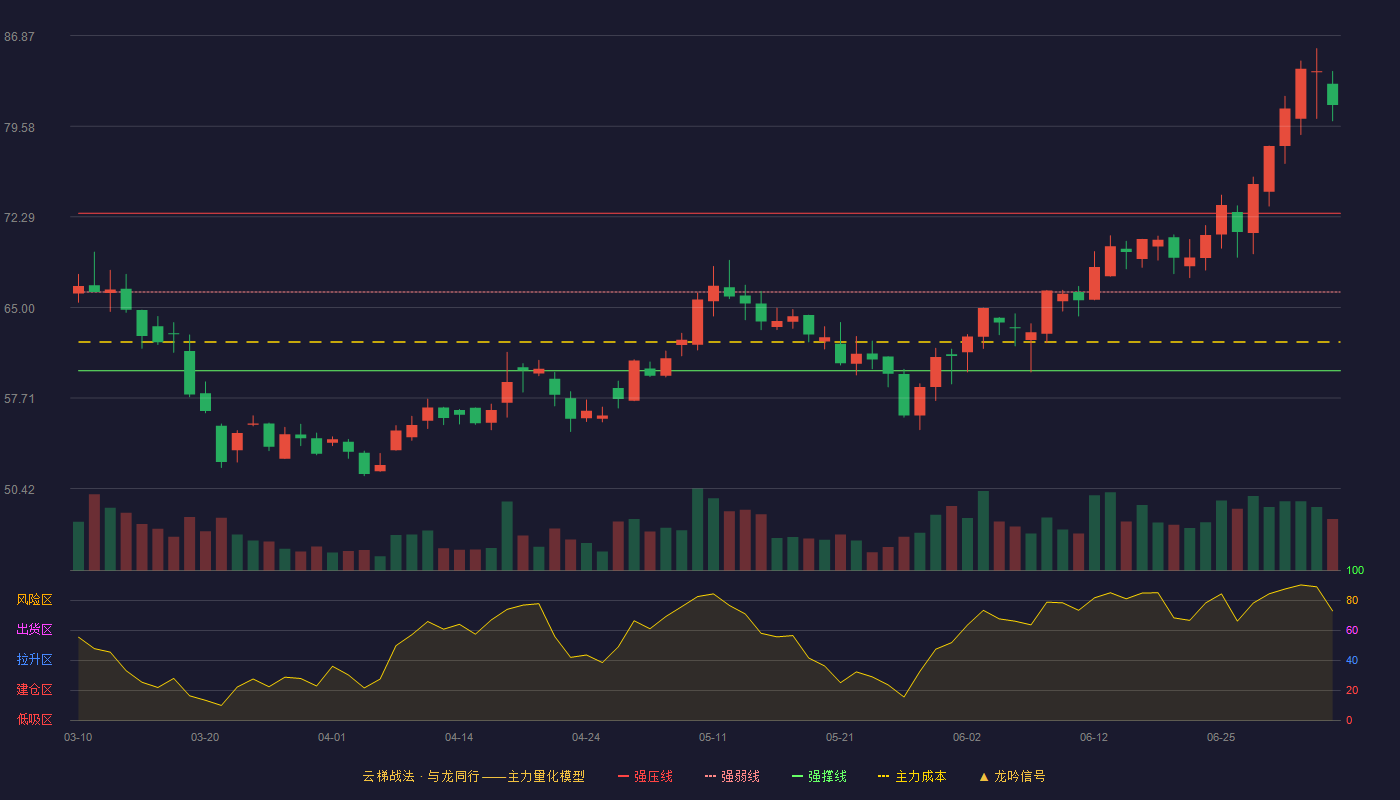Click the 03-20 date label

click(x=205, y=737)
